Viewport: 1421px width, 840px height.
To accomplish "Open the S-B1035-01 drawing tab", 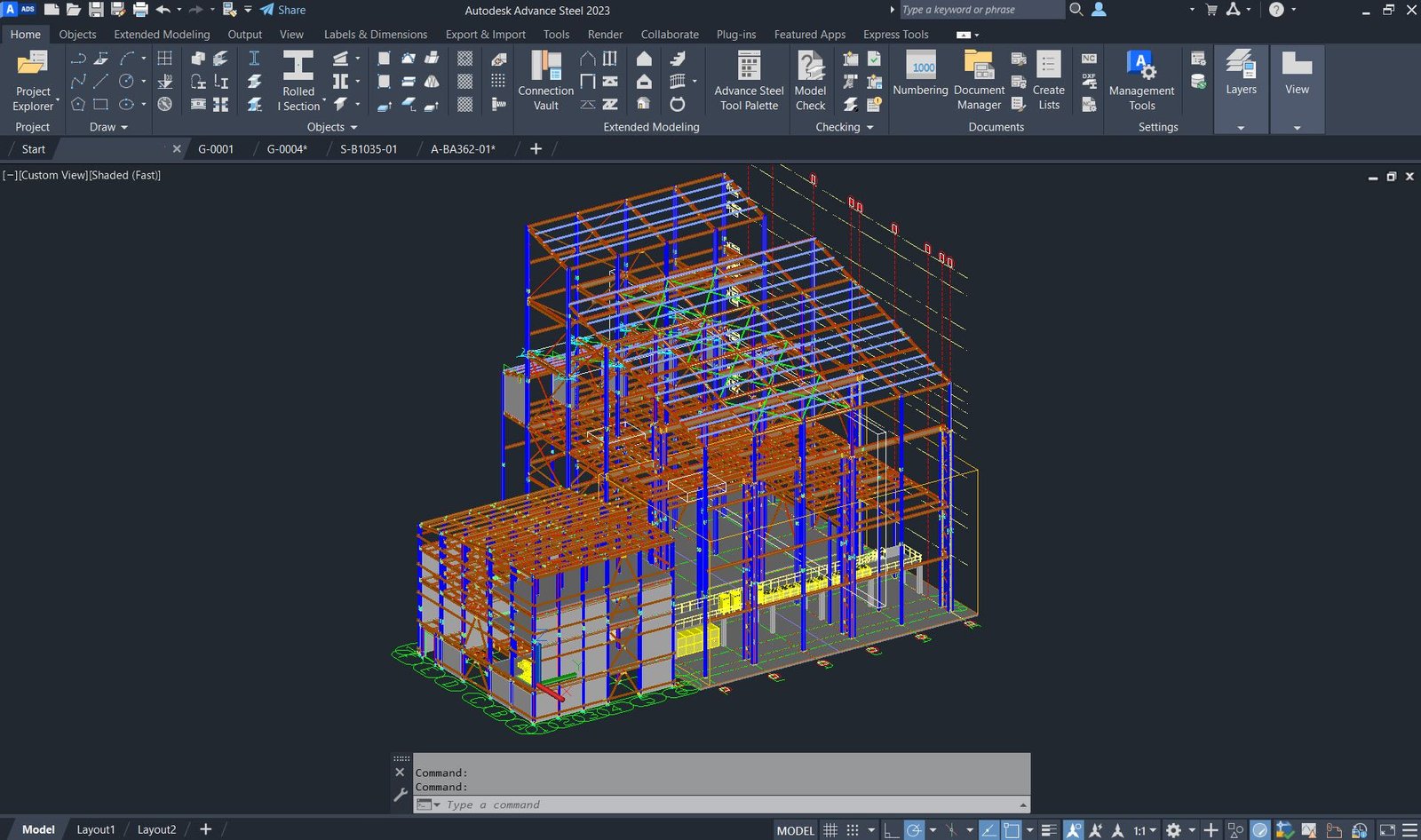I will coord(369,149).
